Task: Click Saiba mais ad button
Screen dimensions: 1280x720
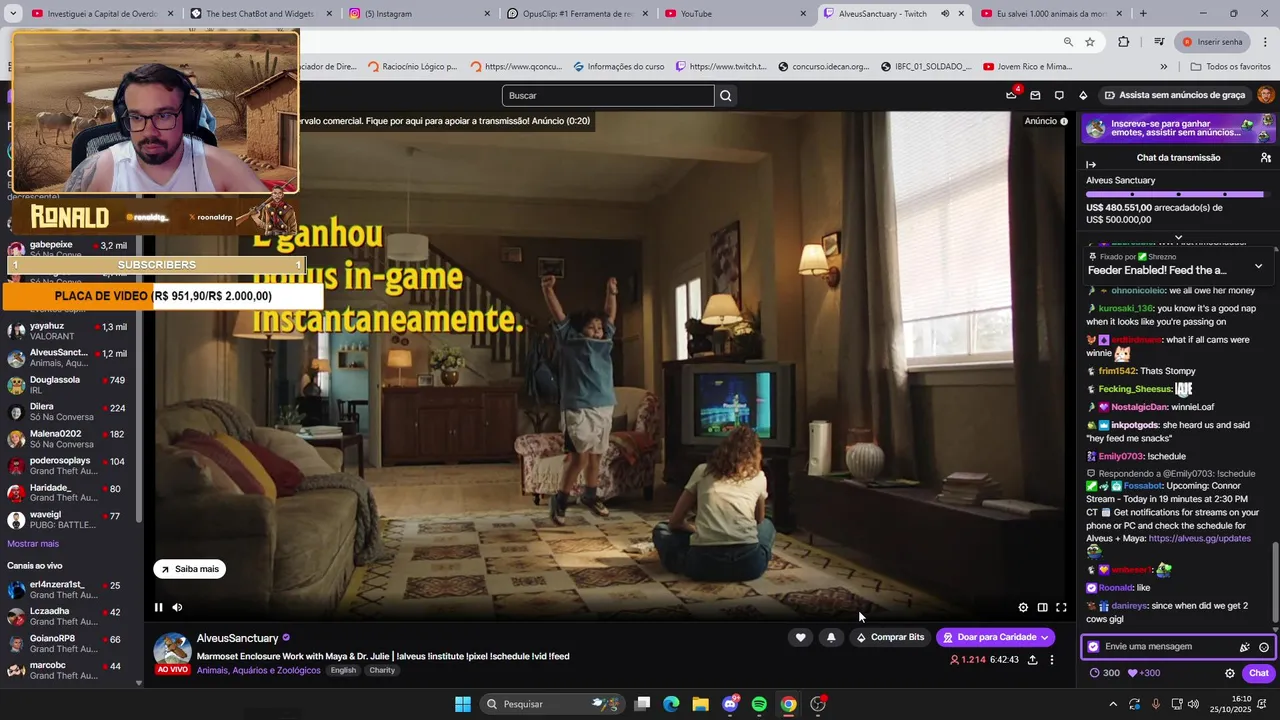Action: pos(189,569)
